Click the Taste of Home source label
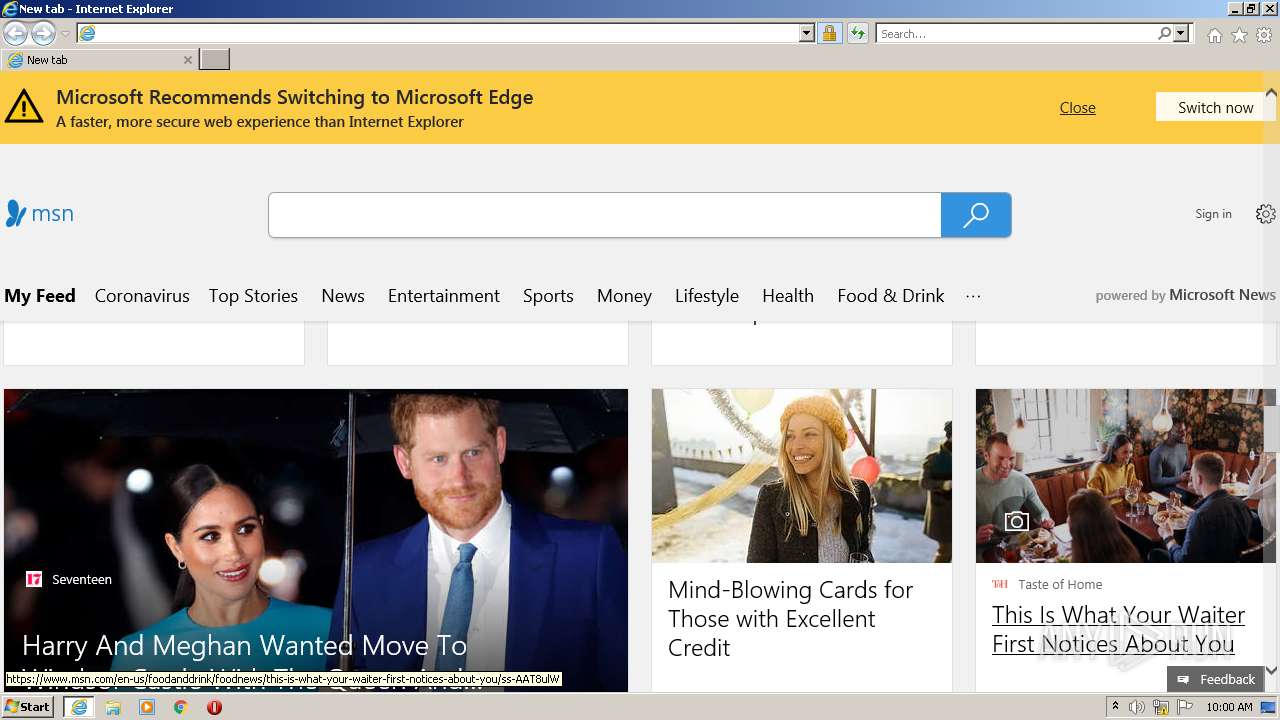1280x720 pixels. [1060, 584]
